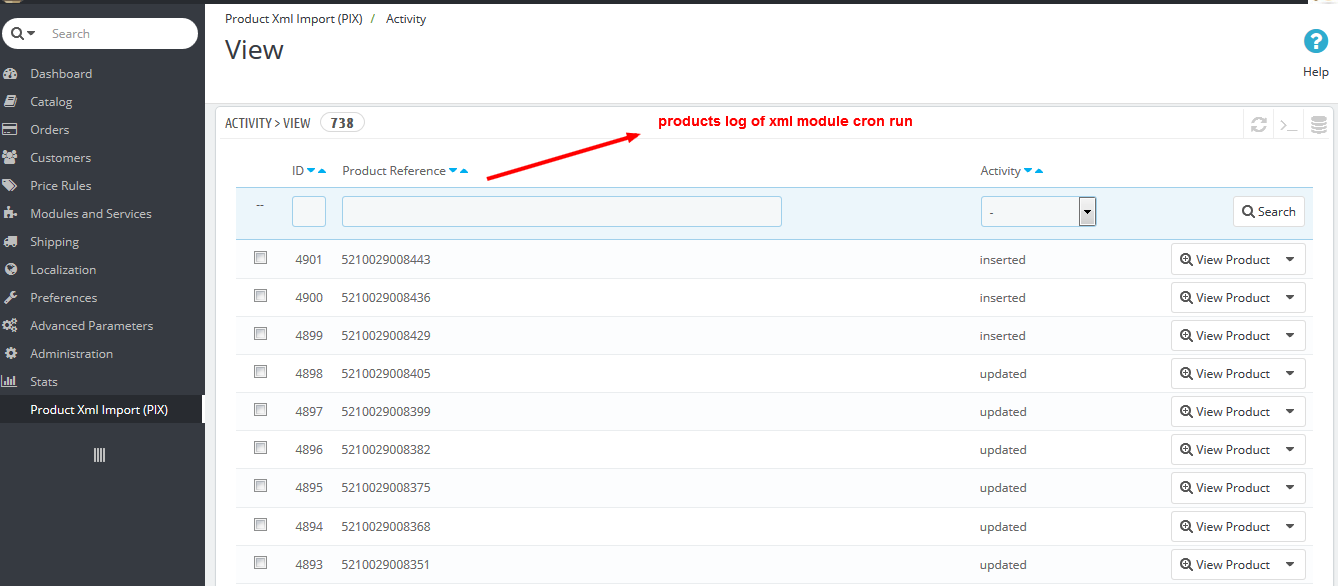Check the box for row 4899
This screenshot has height=586, width=1338.
coord(261,334)
